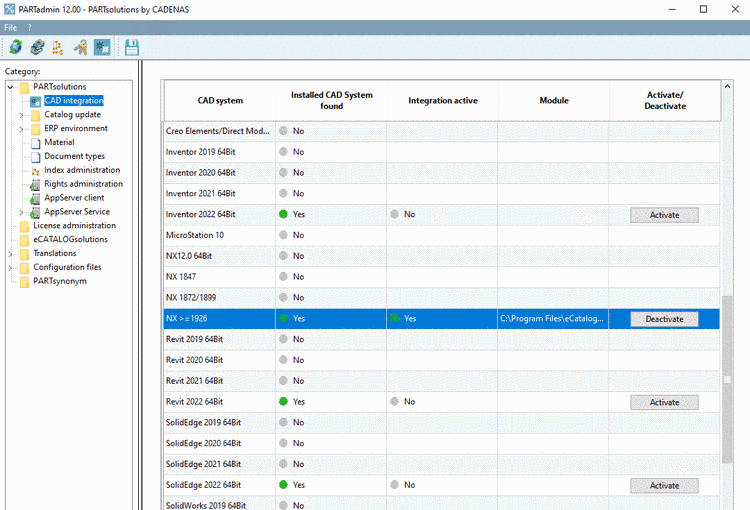Activate integration for Revit 2022 64Bit
The height and width of the screenshot is (510, 750).
pyautogui.click(x=664, y=402)
